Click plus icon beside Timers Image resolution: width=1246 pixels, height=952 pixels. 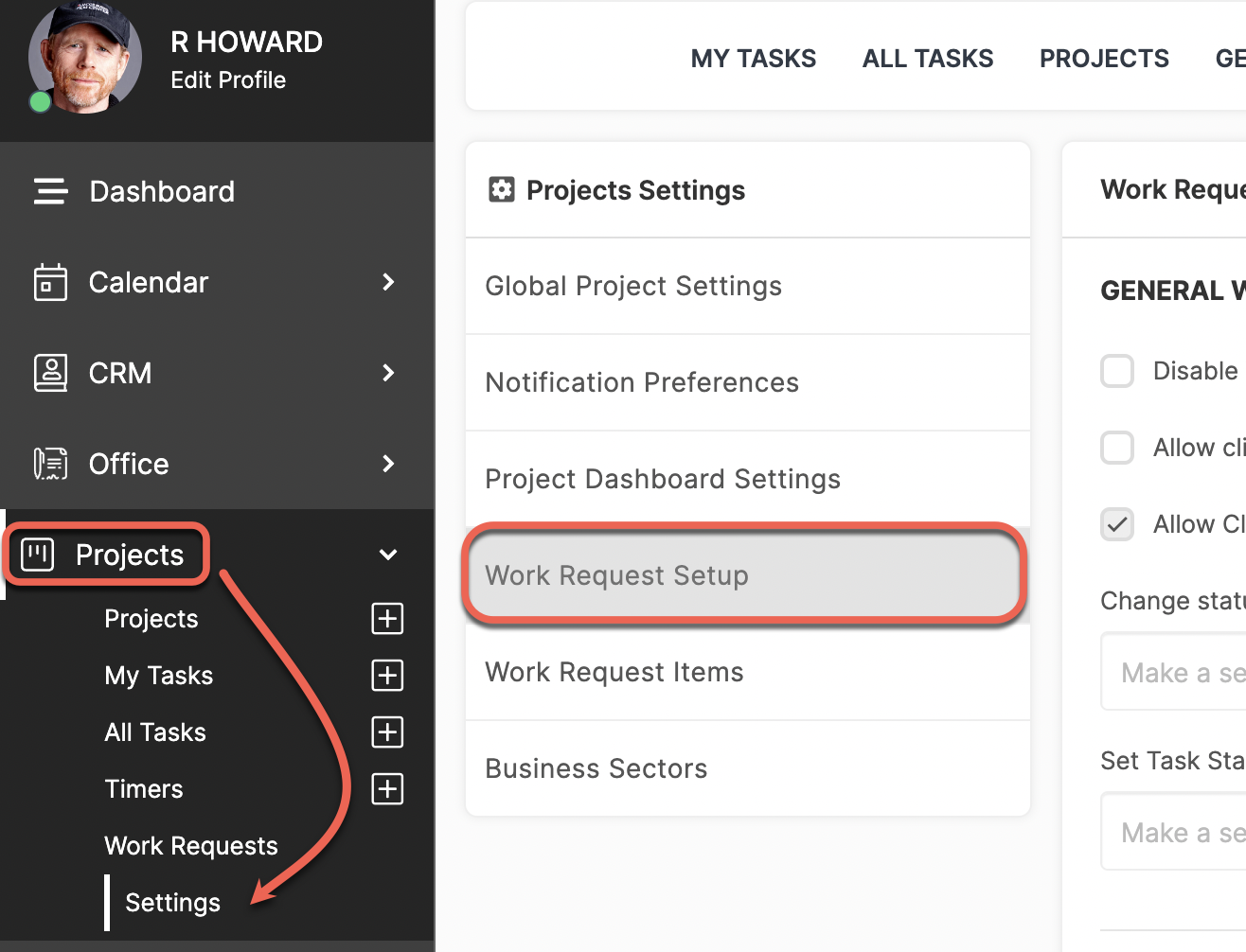tap(387, 789)
